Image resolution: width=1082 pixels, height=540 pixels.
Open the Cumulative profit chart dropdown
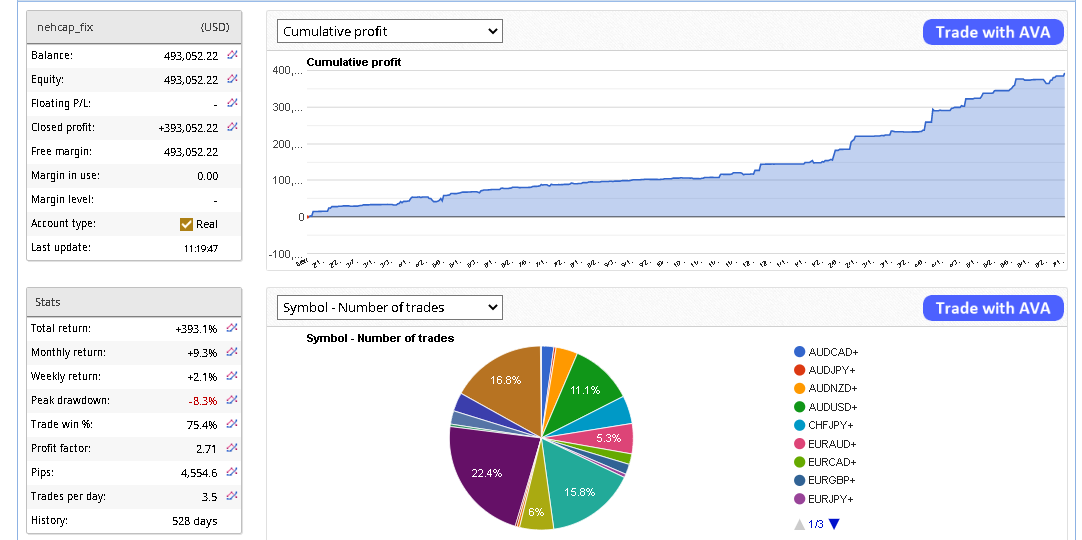389,32
